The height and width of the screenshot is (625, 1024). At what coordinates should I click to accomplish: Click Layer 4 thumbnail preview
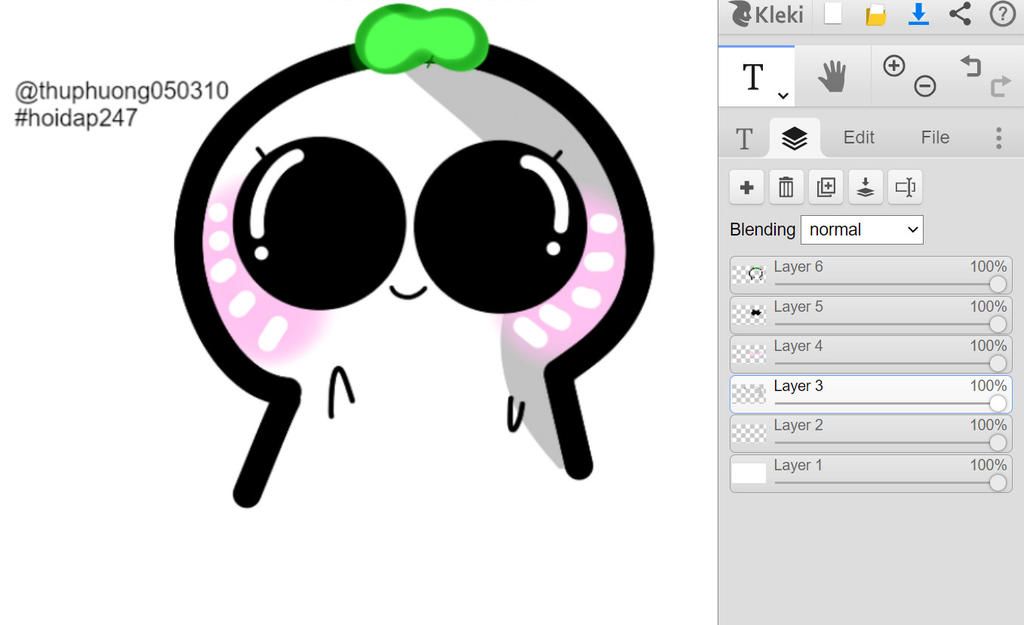coord(748,354)
